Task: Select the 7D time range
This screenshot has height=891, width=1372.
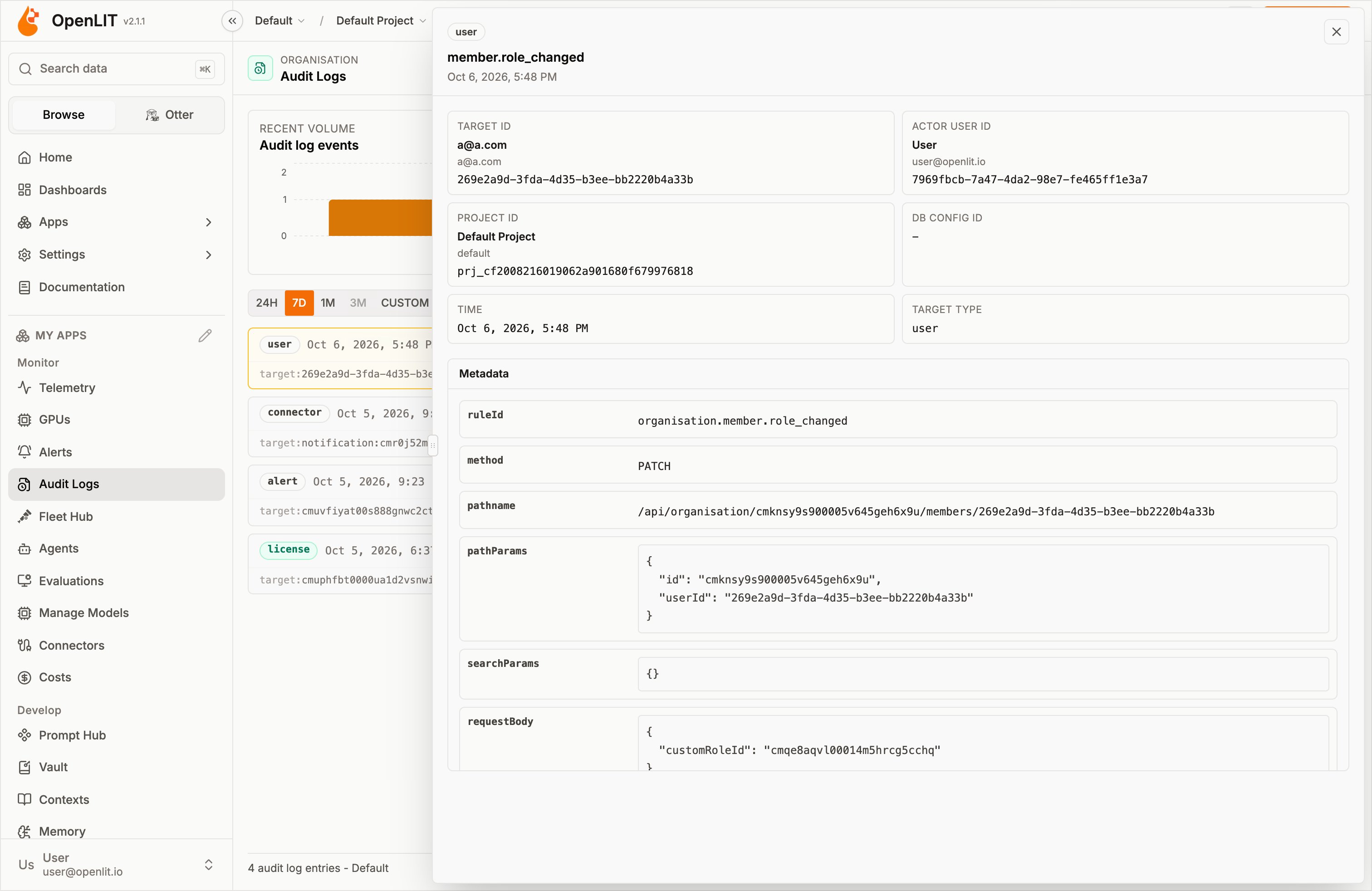Action: (x=299, y=303)
